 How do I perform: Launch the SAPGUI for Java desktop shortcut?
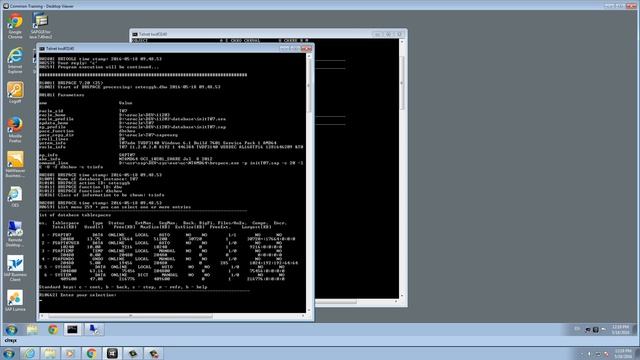coord(40,25)
